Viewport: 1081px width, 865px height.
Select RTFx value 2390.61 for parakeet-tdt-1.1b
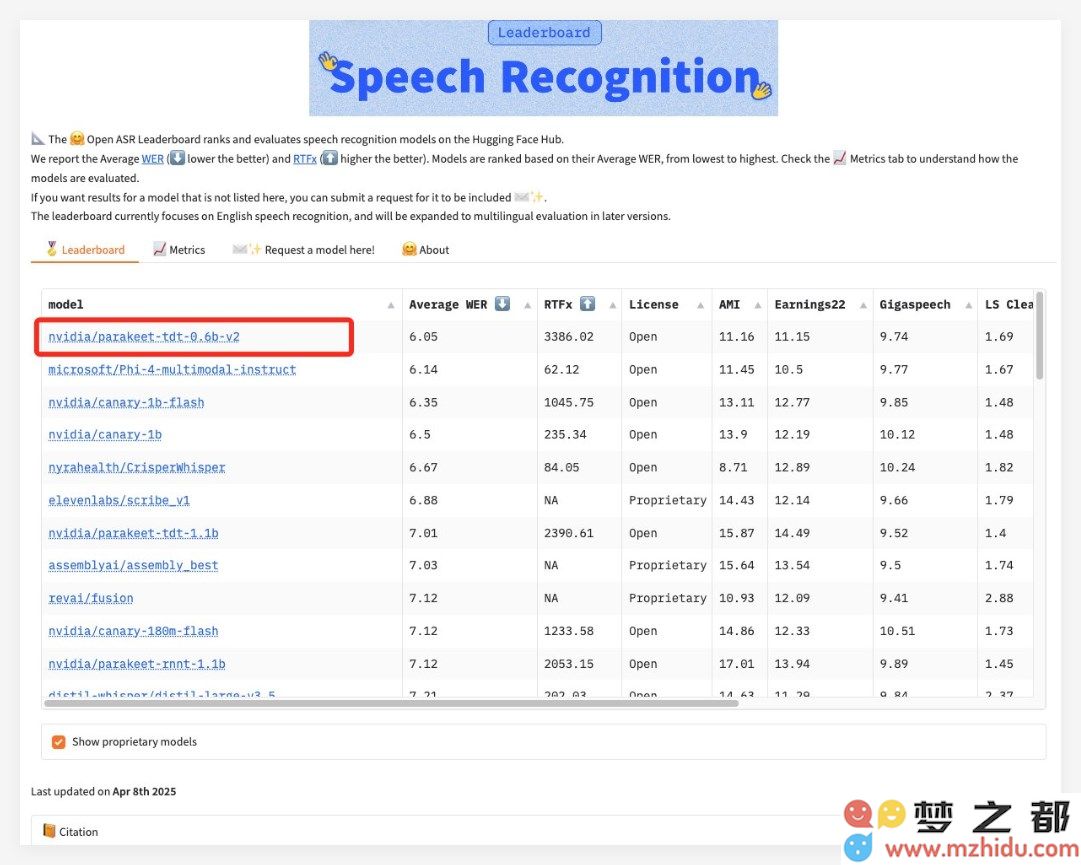click(x=569, y=533)
